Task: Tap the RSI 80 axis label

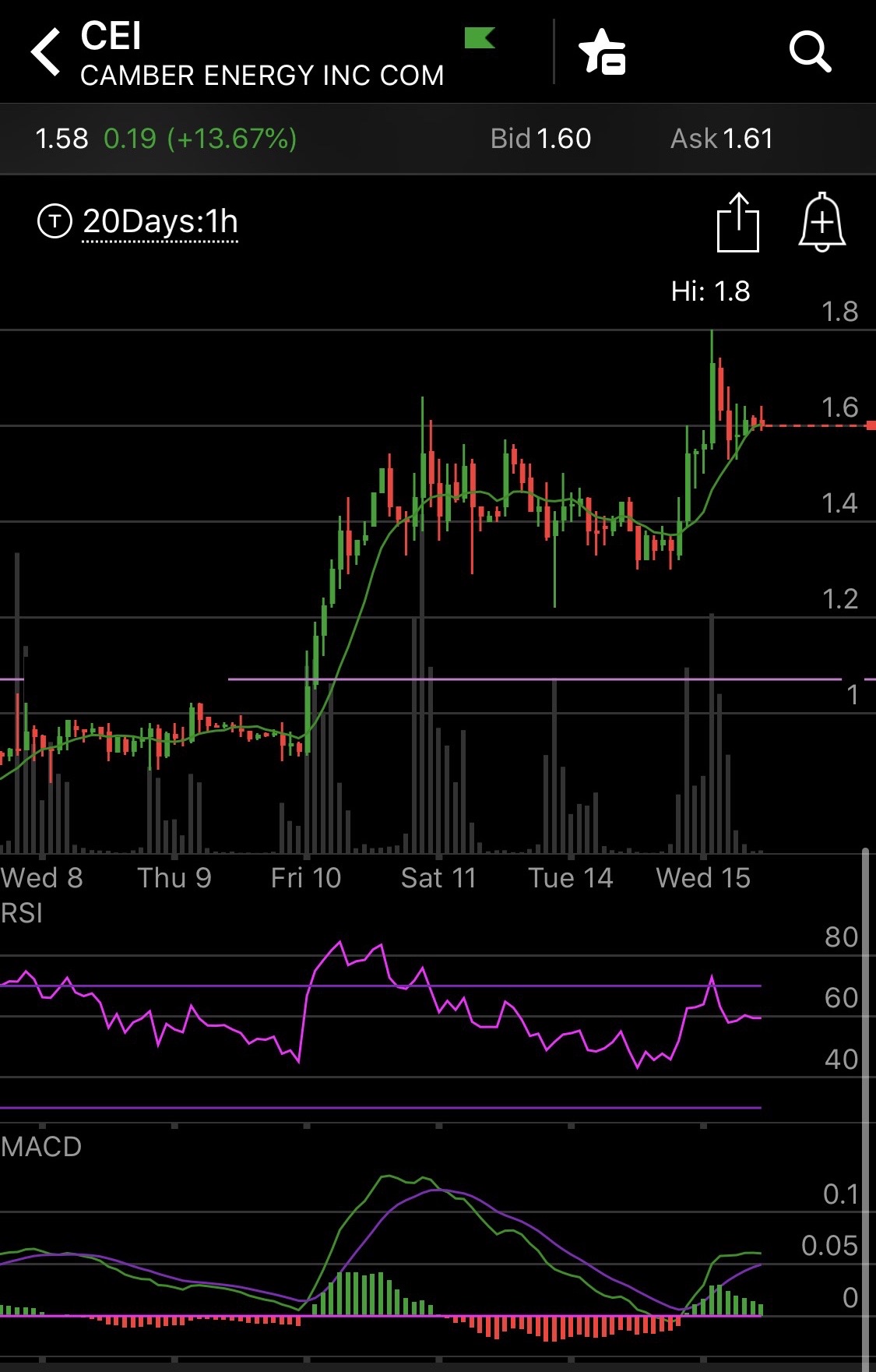Action: (842, 937)
